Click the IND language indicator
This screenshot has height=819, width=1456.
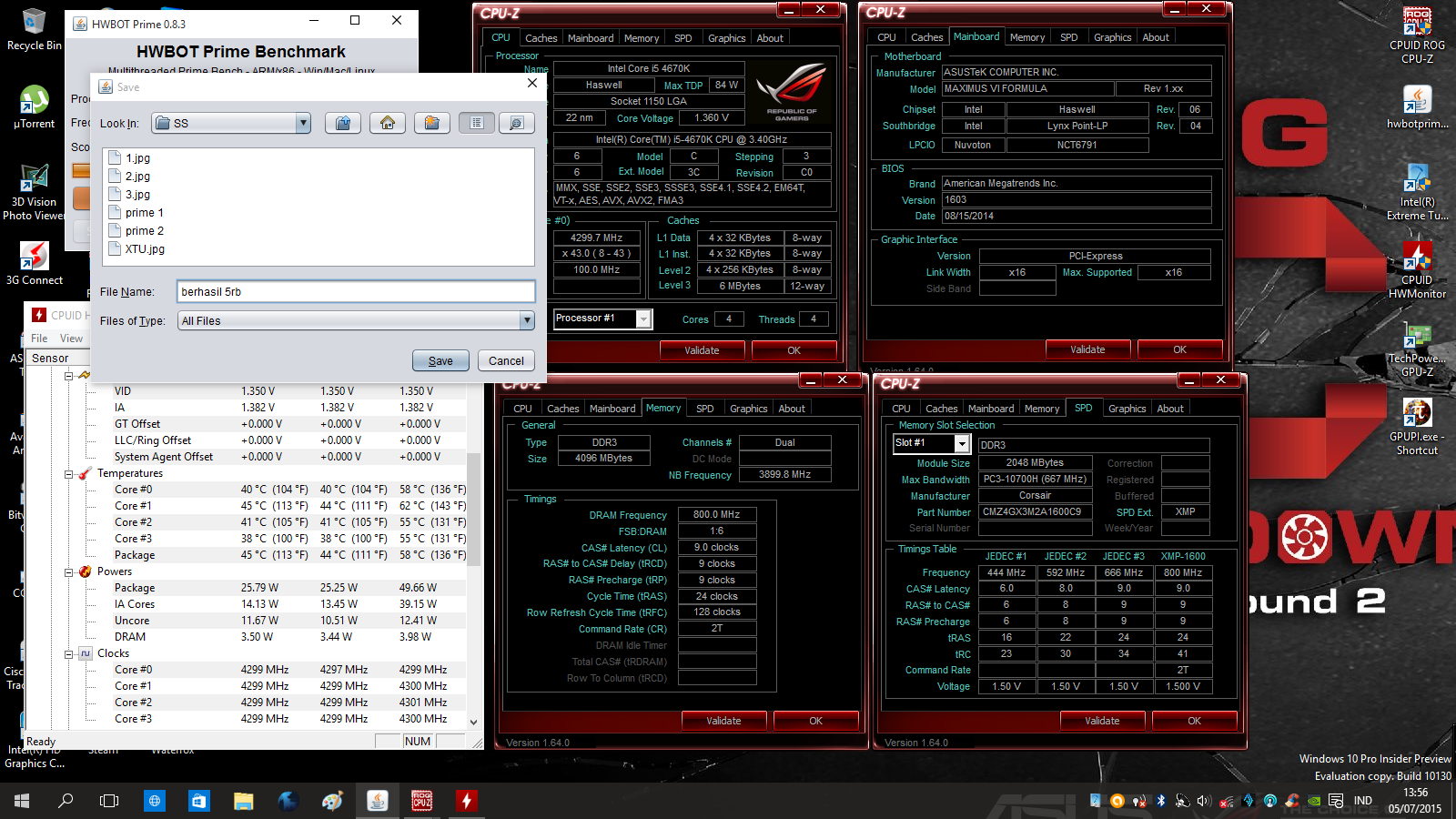click(x=1362, y=801)
